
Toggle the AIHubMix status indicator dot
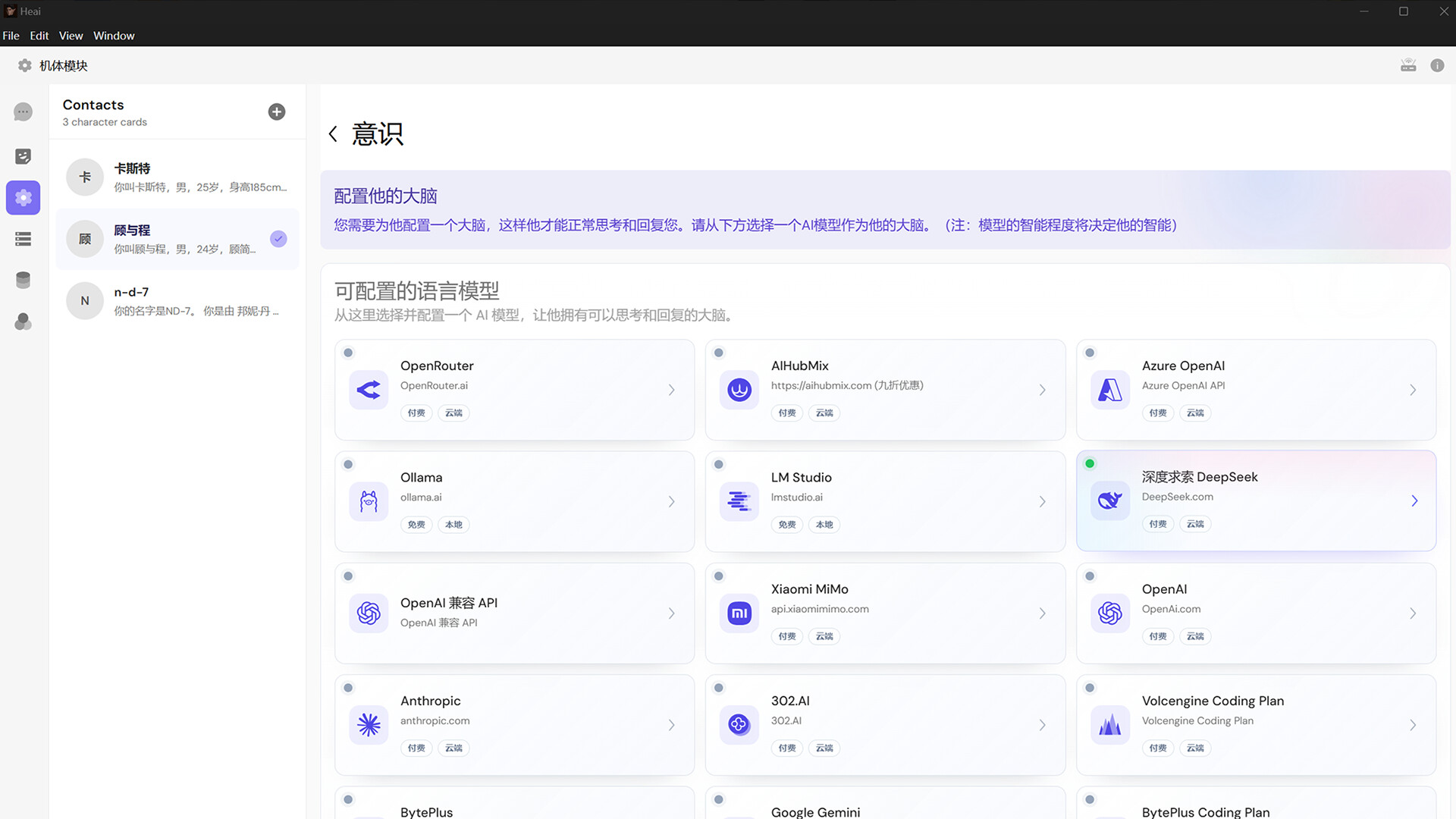(x=719, y=353)
